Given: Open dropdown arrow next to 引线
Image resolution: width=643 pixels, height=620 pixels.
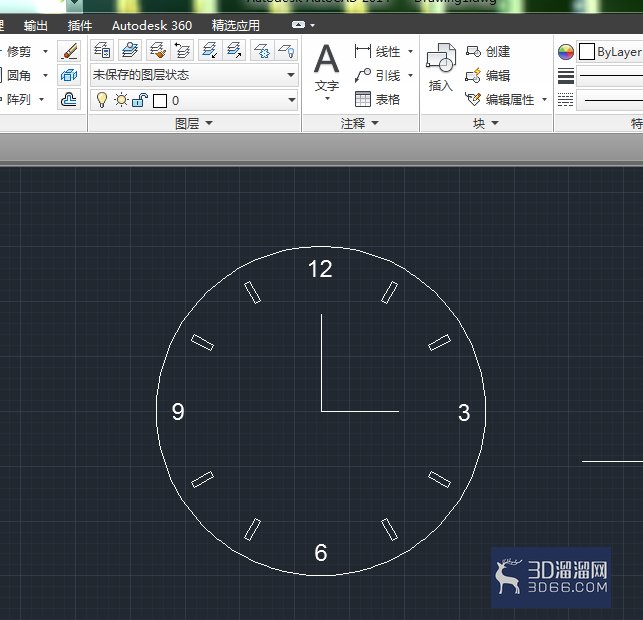Looking at the screenshot, I should coord(410,75).
